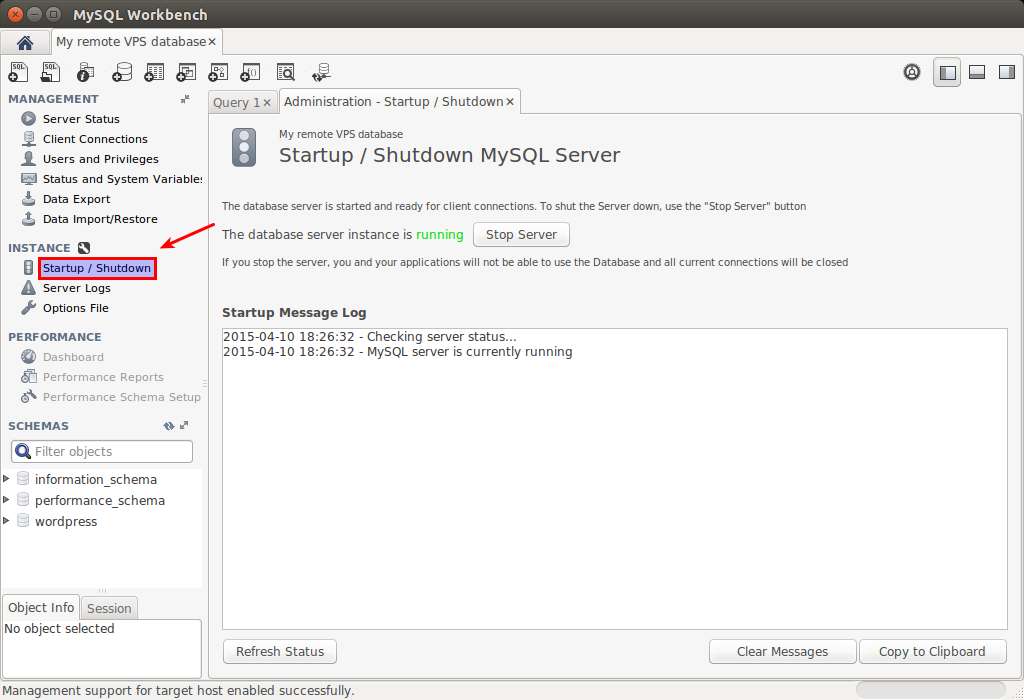
Task: Switch to the Object Info tab
Action: 41,607
